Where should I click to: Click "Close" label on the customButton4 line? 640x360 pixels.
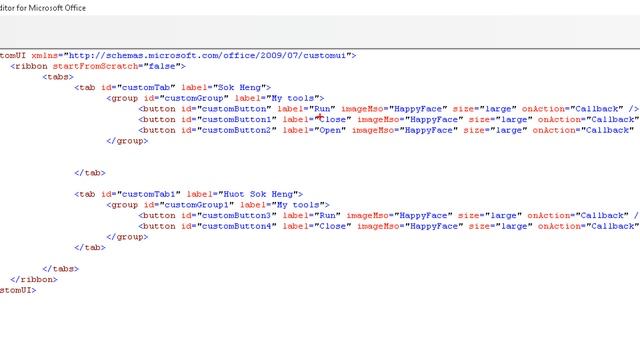pyautogui.click(x=333, y=226)
